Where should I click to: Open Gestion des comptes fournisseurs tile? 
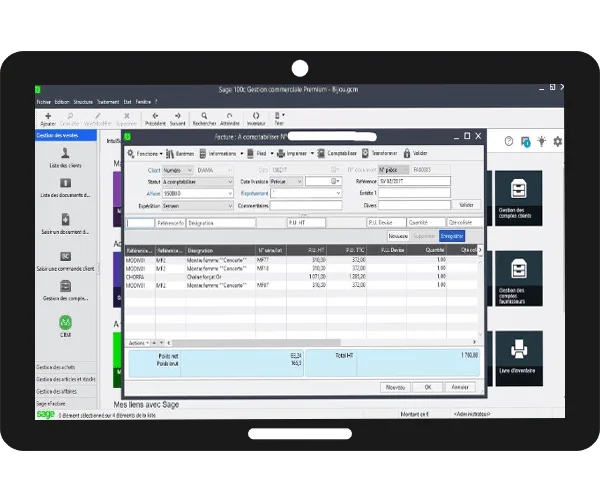518,278
